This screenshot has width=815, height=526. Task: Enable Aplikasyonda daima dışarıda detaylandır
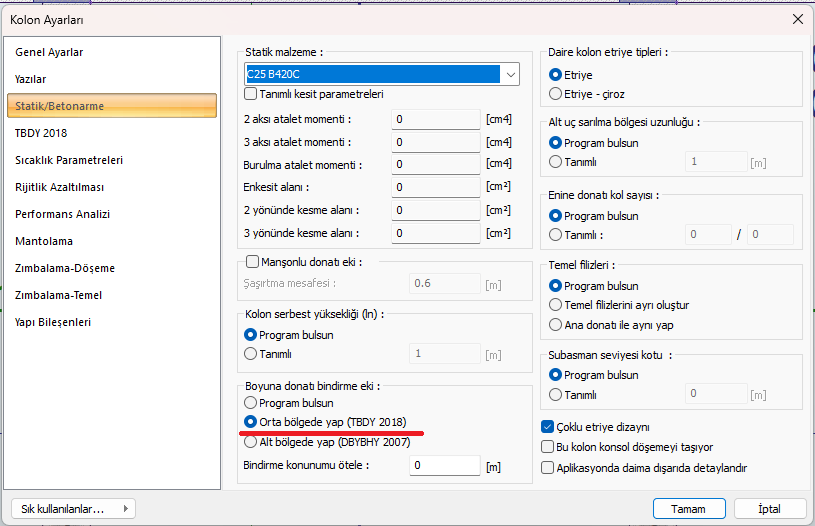(548, 467)
